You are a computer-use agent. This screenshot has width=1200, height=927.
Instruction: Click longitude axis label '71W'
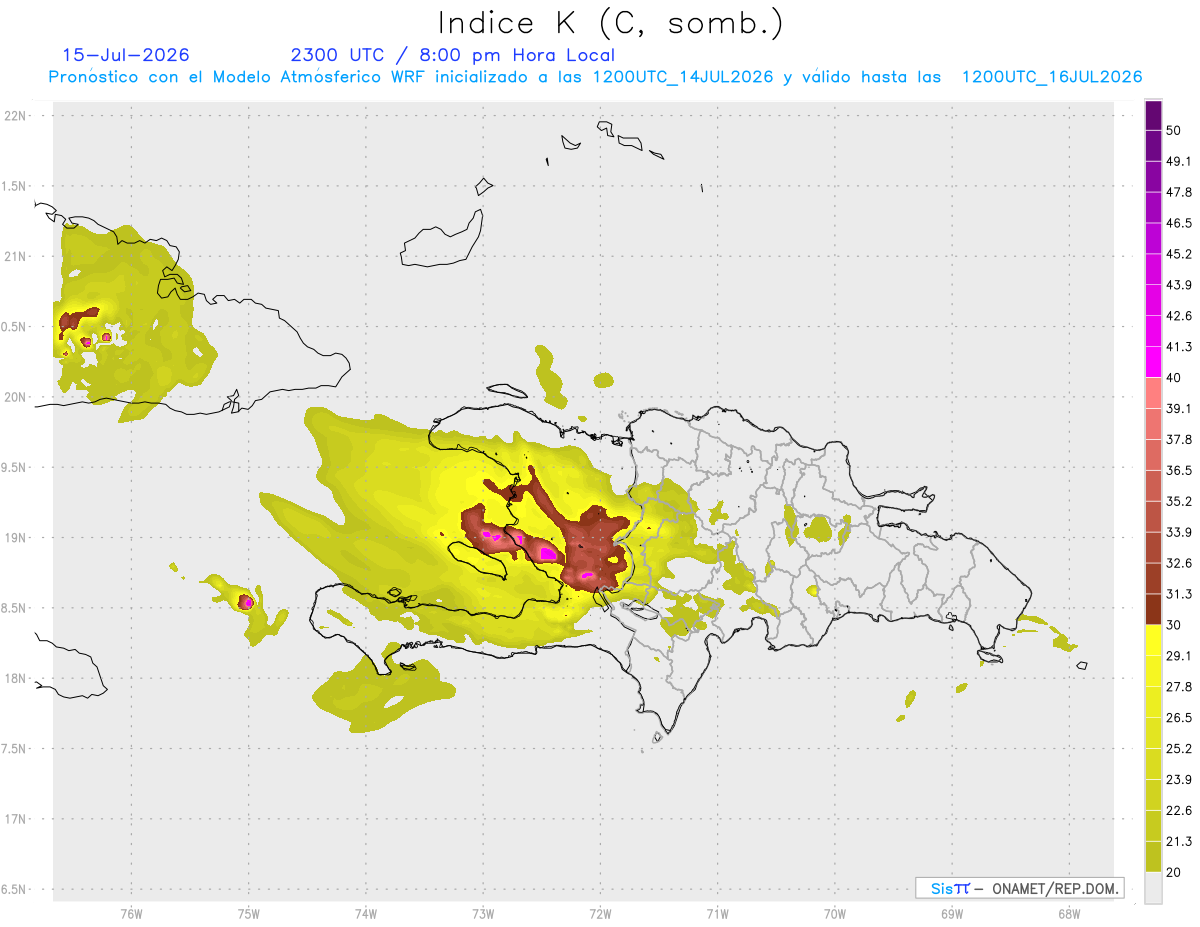coord(717,913)
